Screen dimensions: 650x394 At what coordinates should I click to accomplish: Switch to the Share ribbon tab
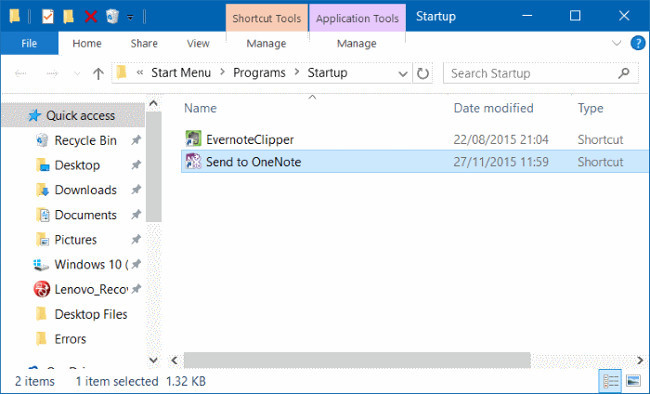144,43
